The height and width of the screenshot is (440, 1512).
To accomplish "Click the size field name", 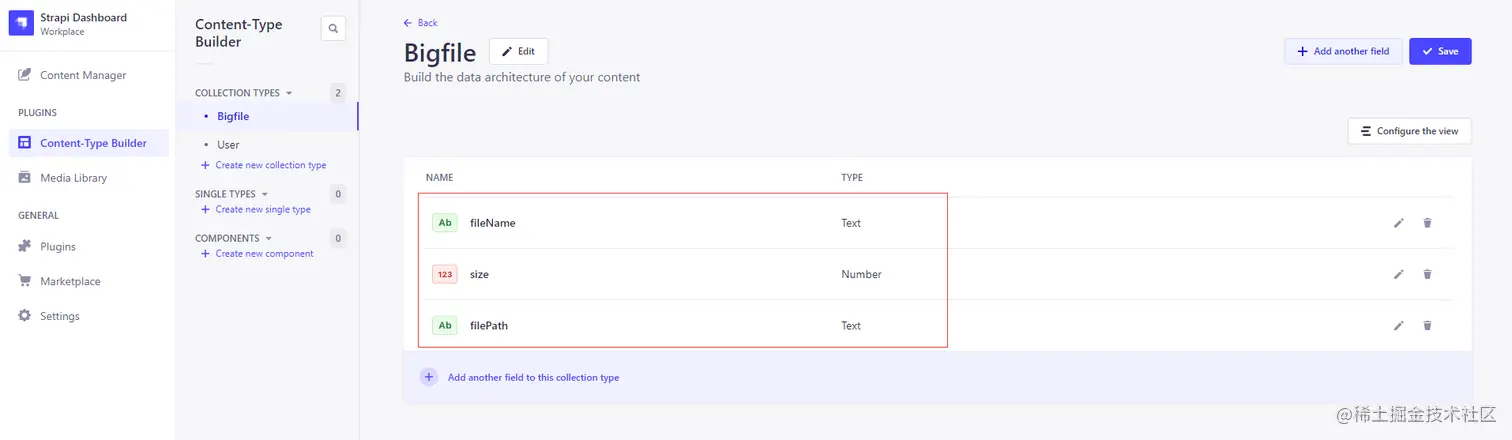I will point(479,274).
